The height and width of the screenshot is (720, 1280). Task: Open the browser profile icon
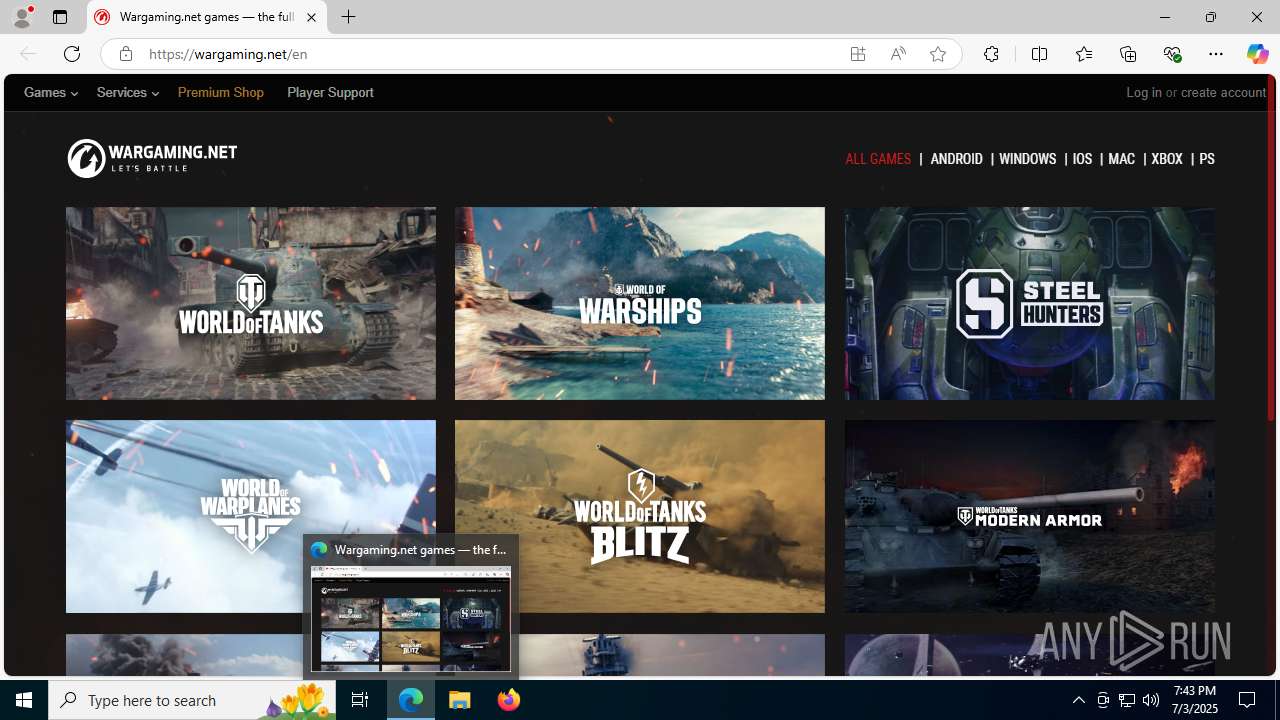click(x=22, y=17)
